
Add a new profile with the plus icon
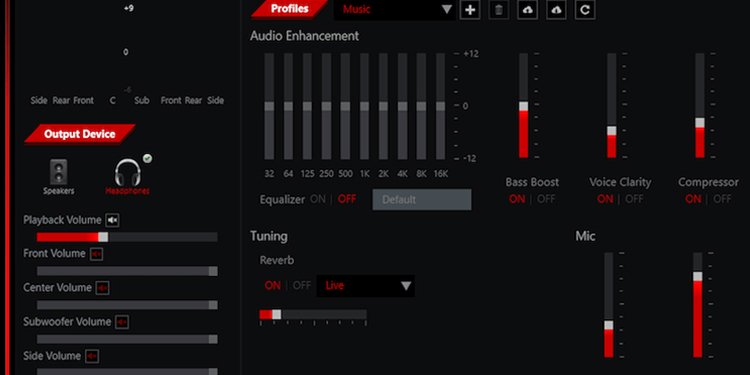[x=470, y=10]
